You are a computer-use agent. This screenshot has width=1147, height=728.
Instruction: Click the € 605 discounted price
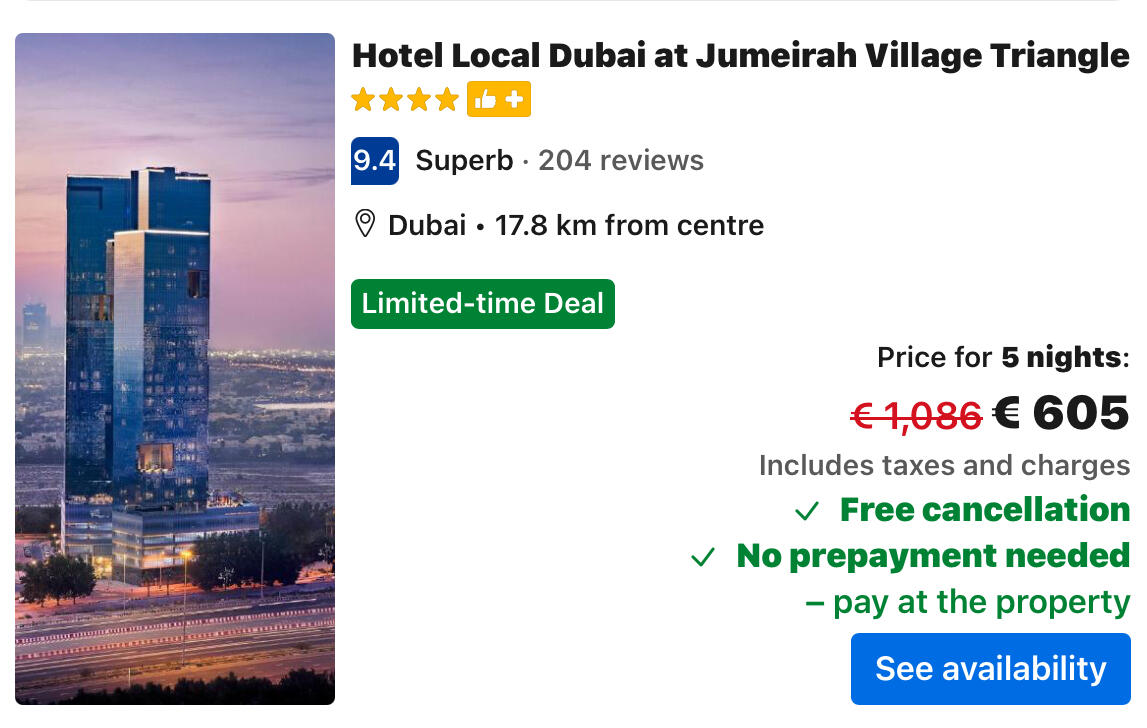[x=1061, y=412]
